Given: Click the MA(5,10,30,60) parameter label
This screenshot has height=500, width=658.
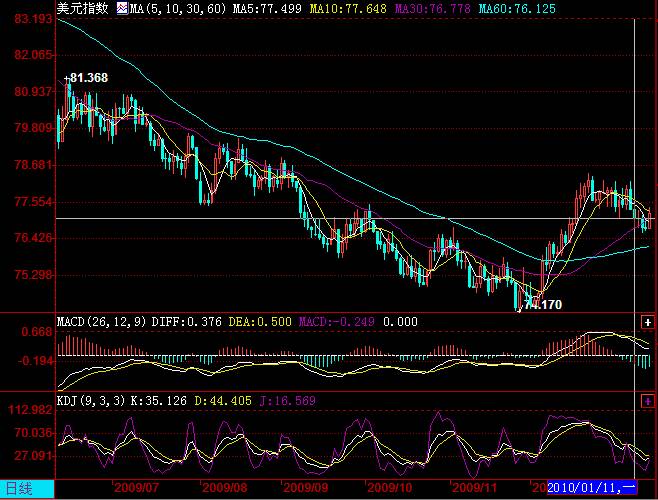Looking at the screenshot, I should coord(178,8).
